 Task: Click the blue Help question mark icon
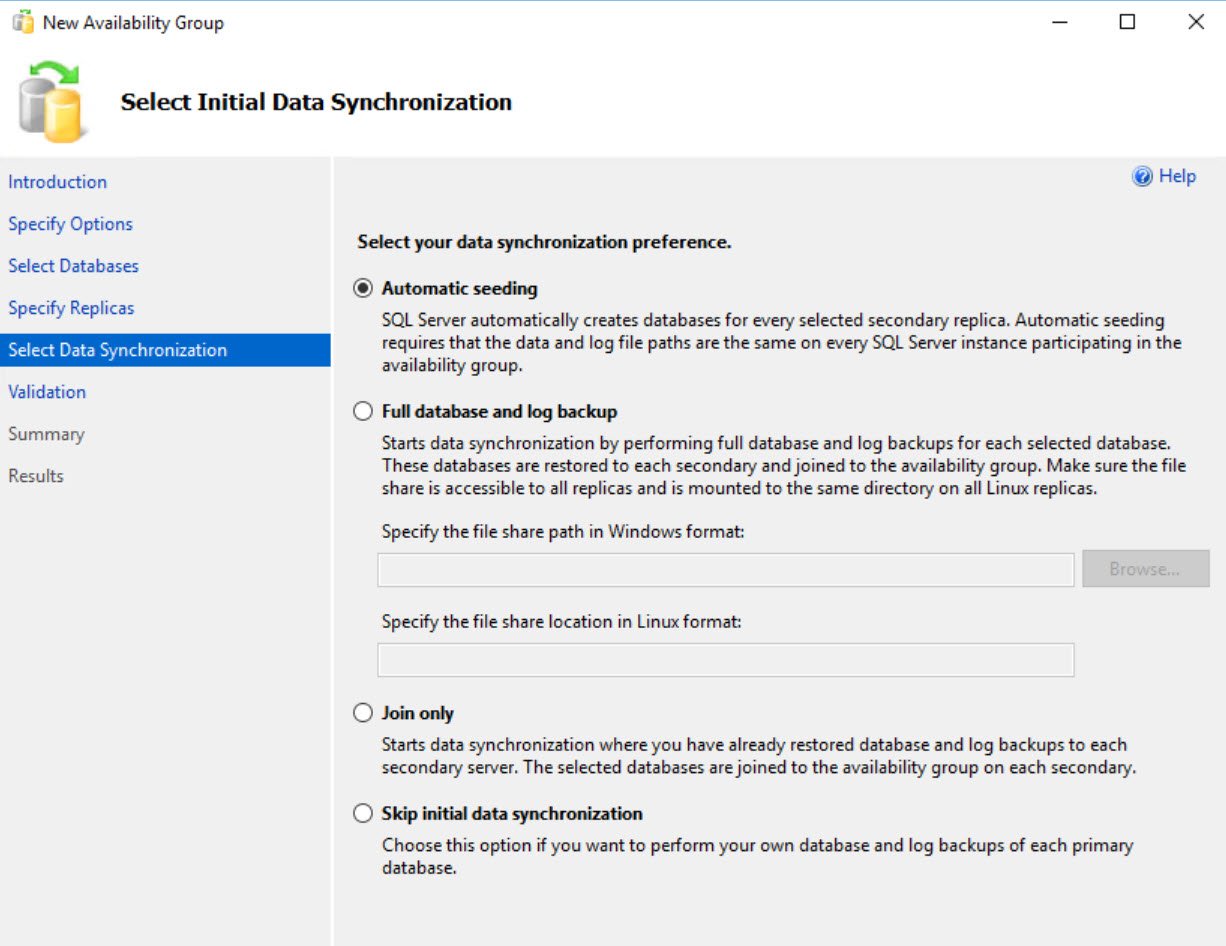(1142, 177)
